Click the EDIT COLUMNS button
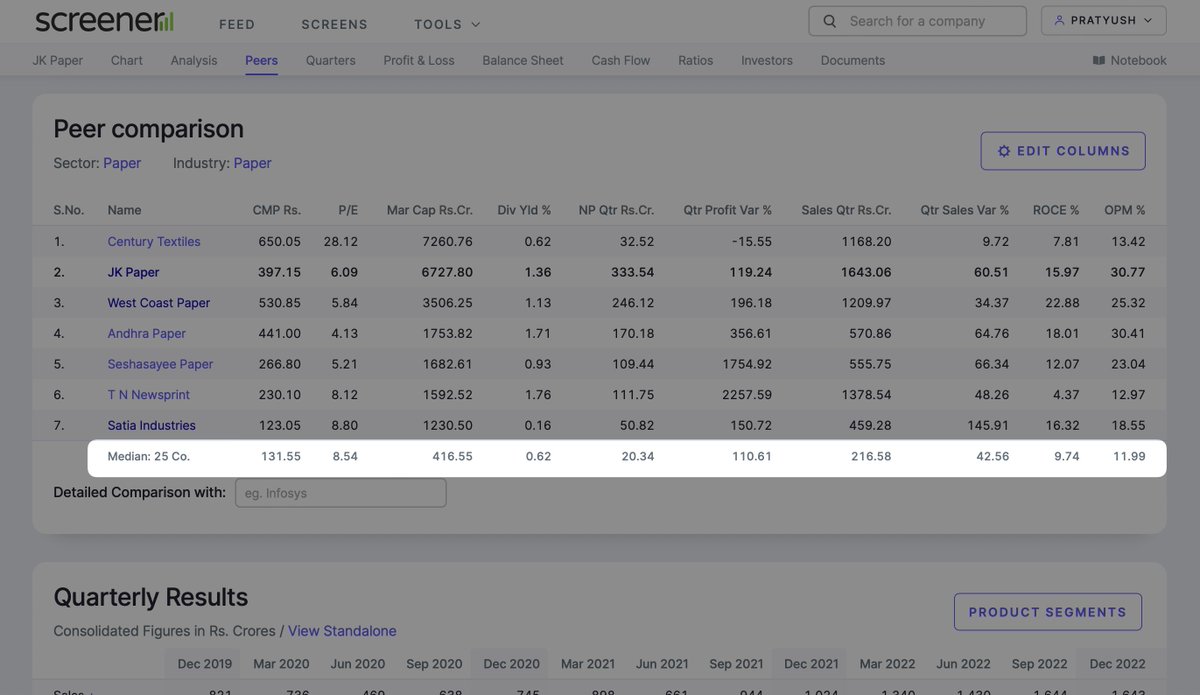 (x=1063, y=151)
